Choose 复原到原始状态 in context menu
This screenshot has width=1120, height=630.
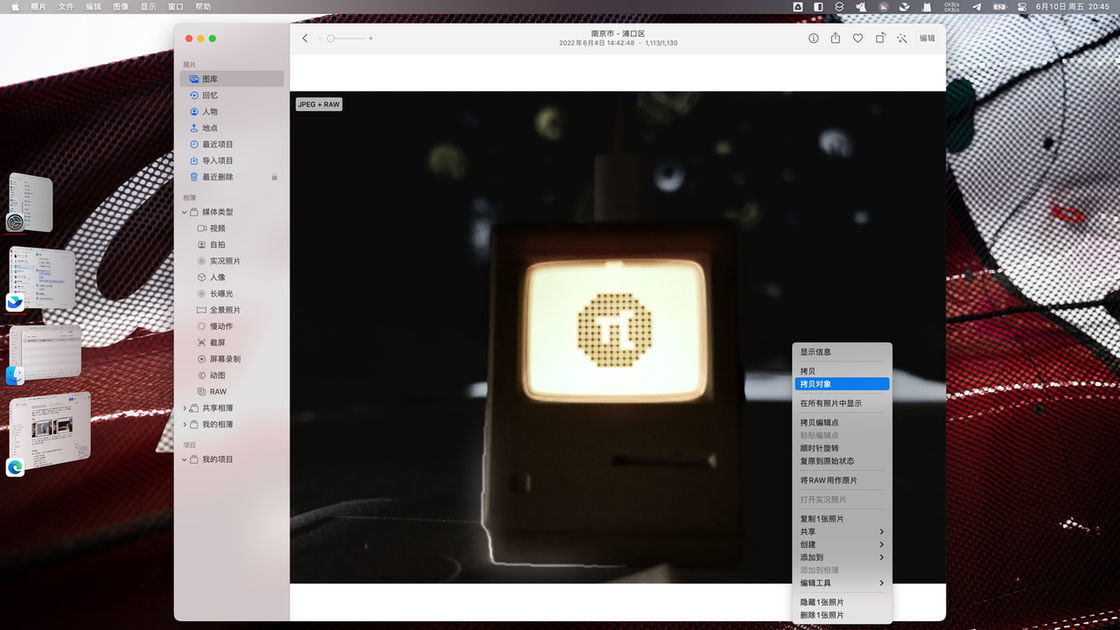(x=842, y=461)
